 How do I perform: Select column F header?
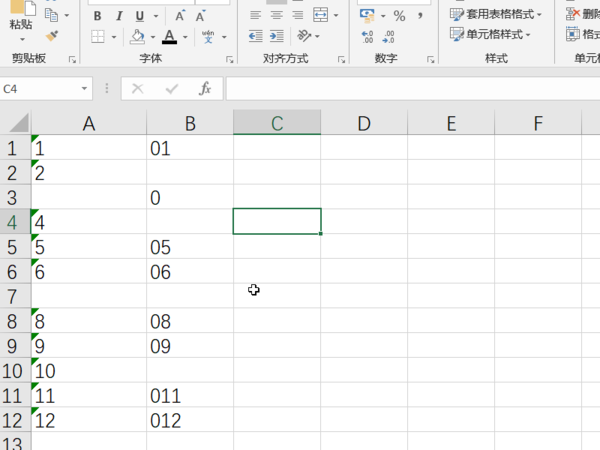(538, 123)
